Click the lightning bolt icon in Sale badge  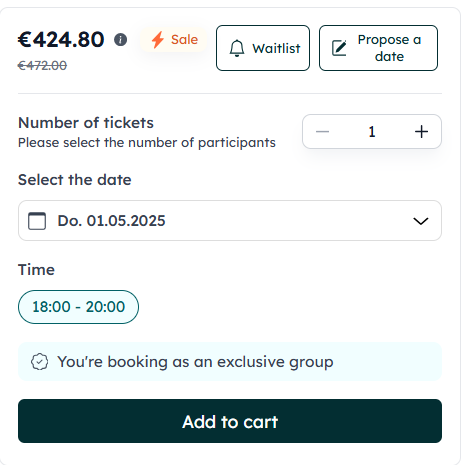[158, 40]
